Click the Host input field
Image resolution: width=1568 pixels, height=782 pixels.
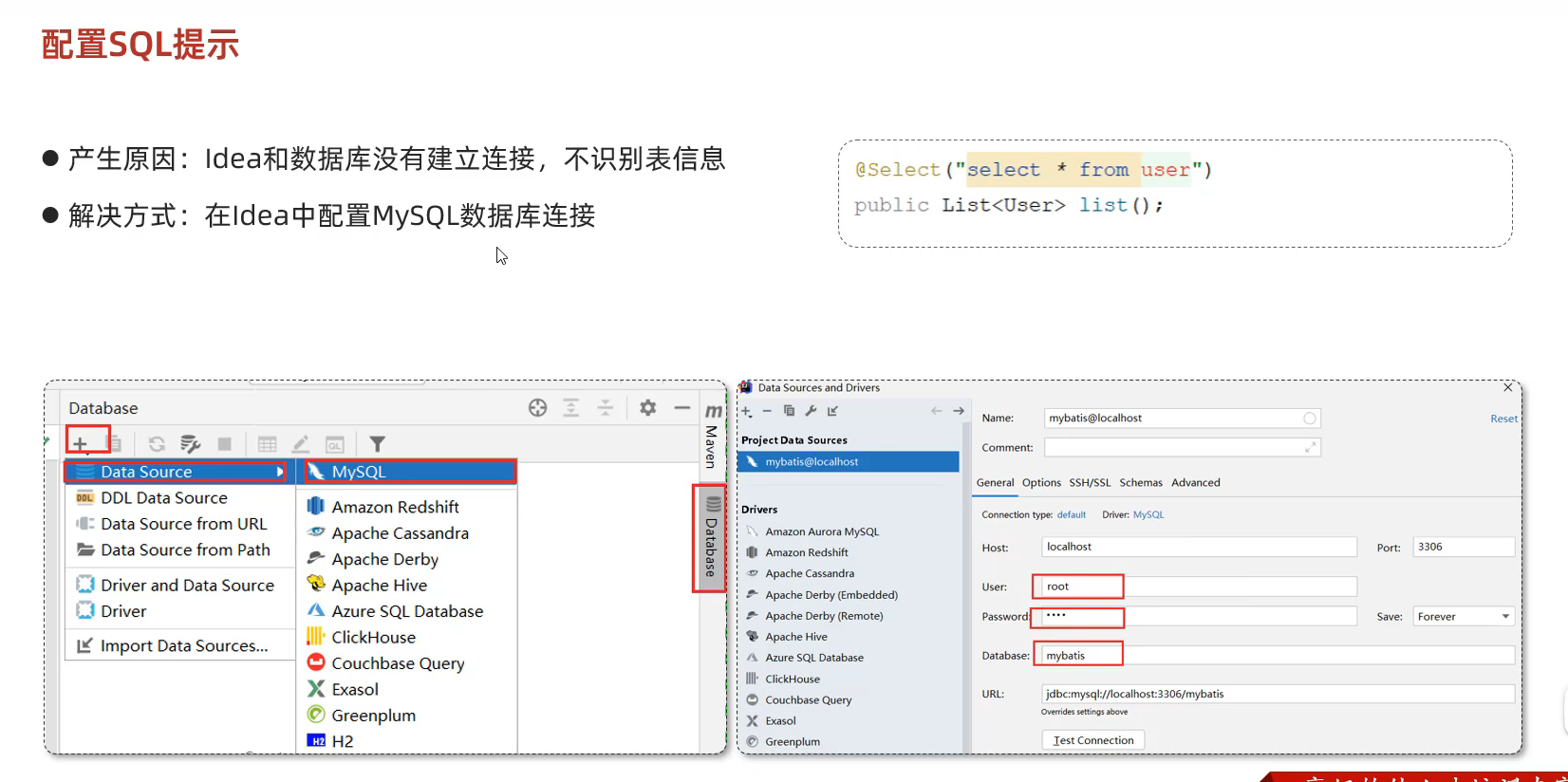point(1198,547)
